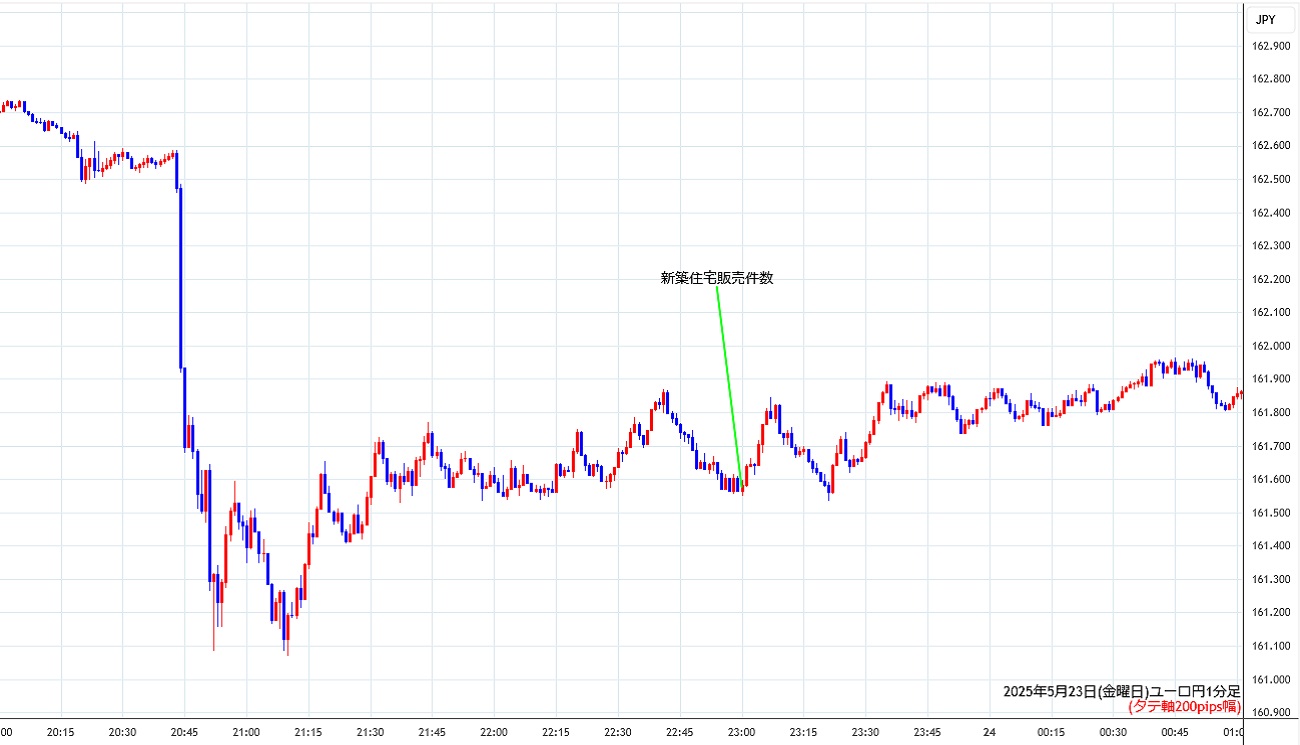Click the 162.300 price axis label
This screenshot has height=745, width=1300.
[x=1270, y=245]
